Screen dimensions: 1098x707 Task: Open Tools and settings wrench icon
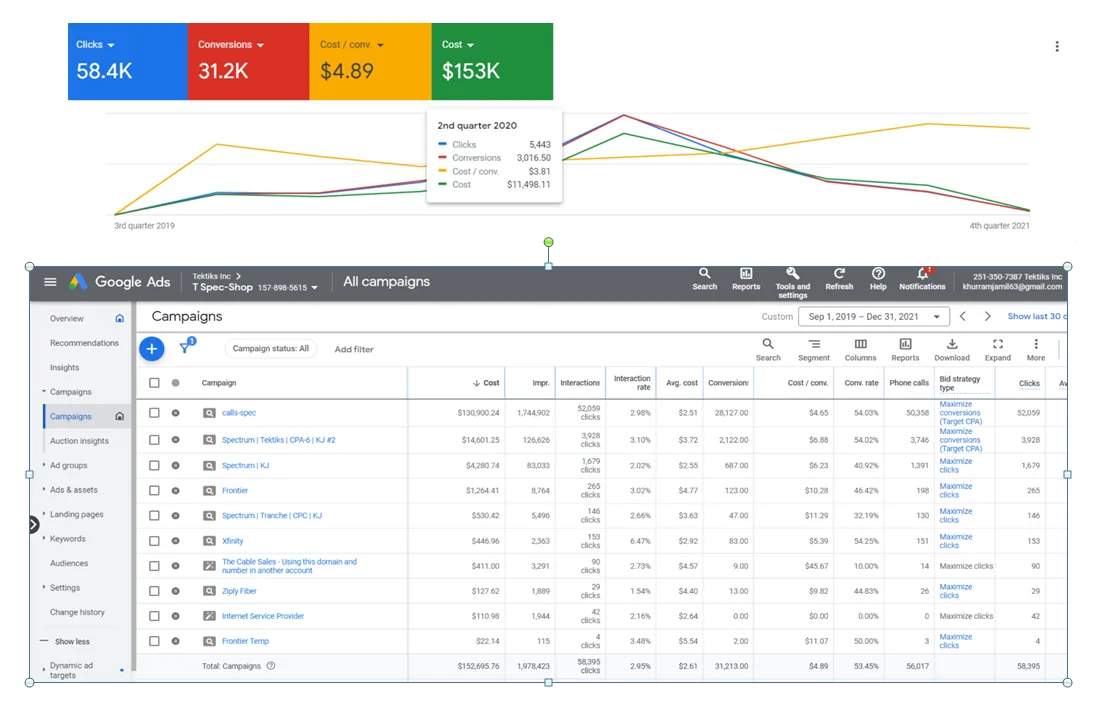792,274
